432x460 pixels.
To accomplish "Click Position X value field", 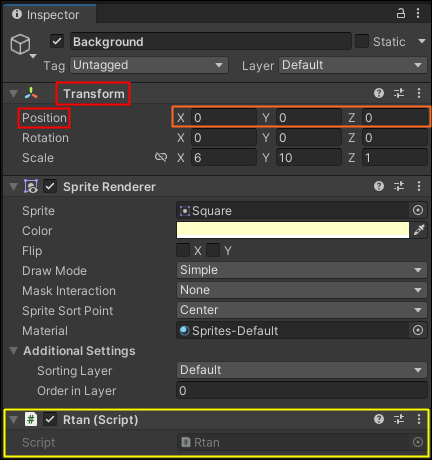I will click(224, 117).
